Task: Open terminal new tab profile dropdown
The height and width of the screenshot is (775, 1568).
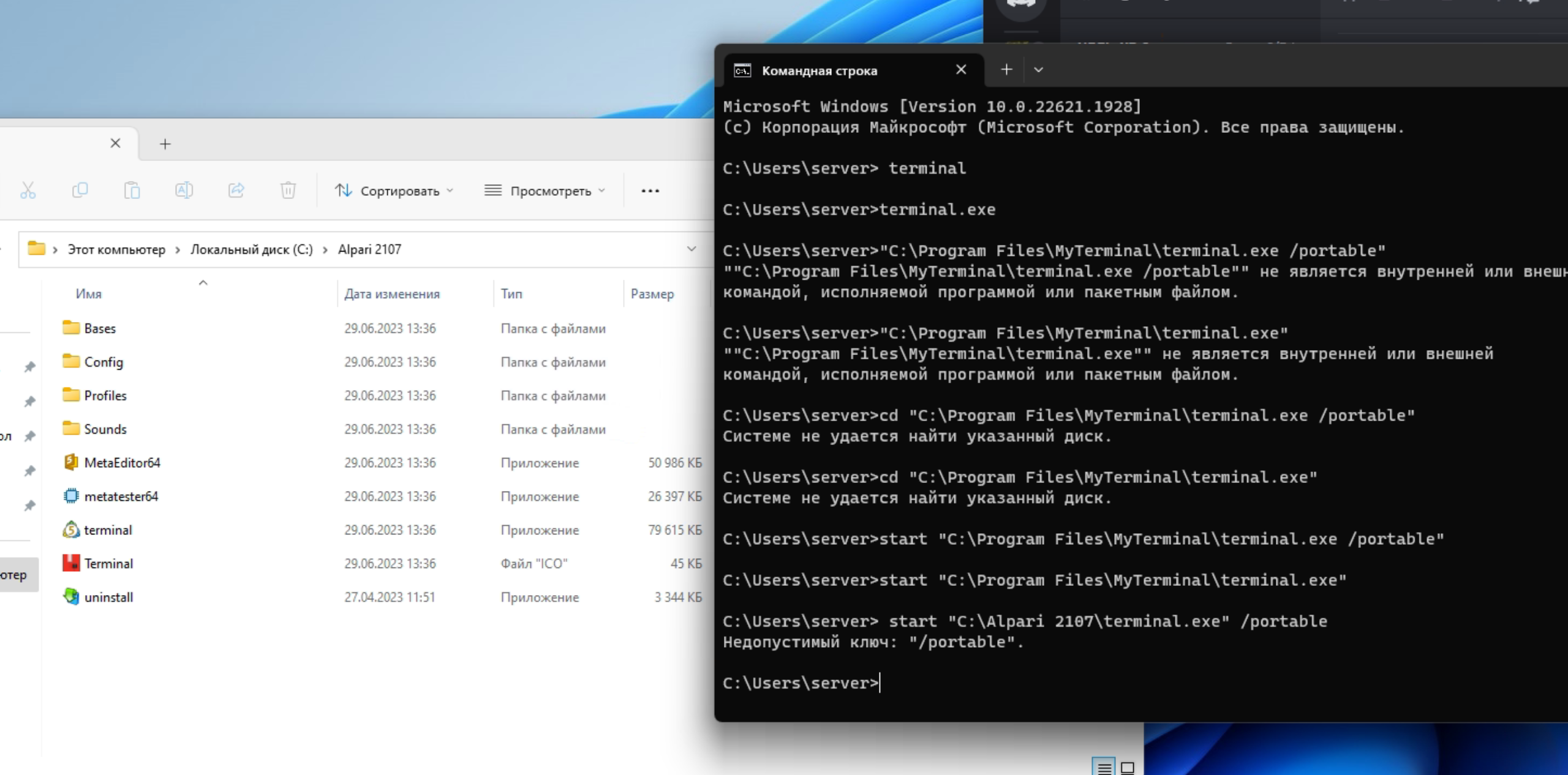Action: (1038, 70)
